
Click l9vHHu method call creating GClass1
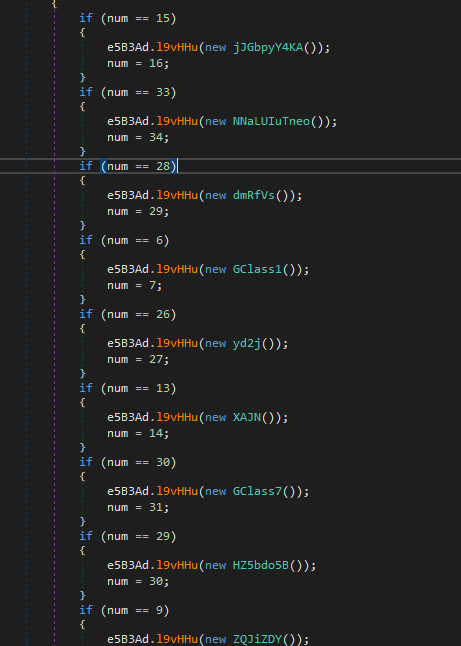[x=177, y=269]
